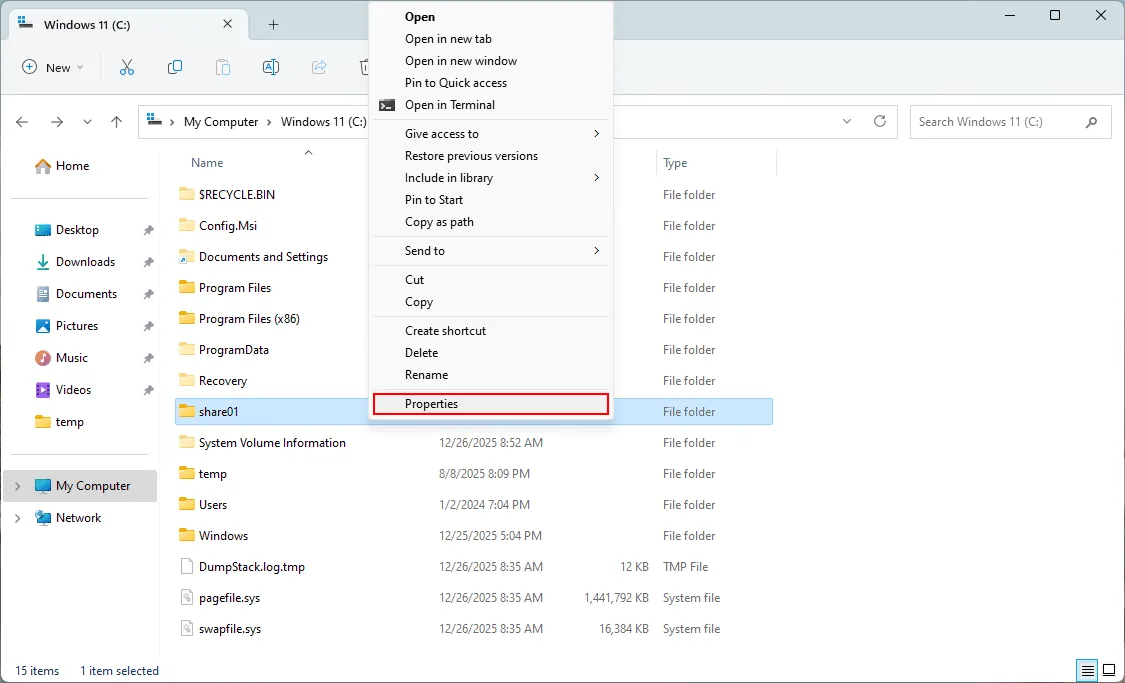1125x683 pixels.
Task: Close the Windows 11 (C:) tab
Action: pyautogui.click(x=227, y=24)
